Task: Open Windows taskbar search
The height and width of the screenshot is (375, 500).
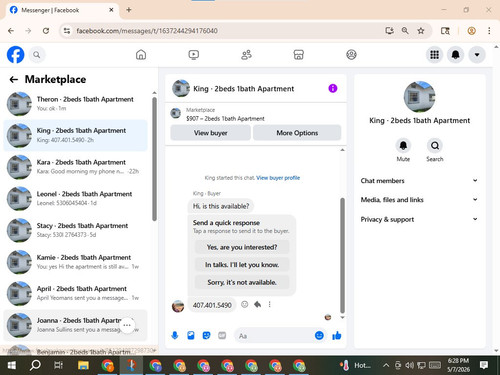Action: coord(35,365)
